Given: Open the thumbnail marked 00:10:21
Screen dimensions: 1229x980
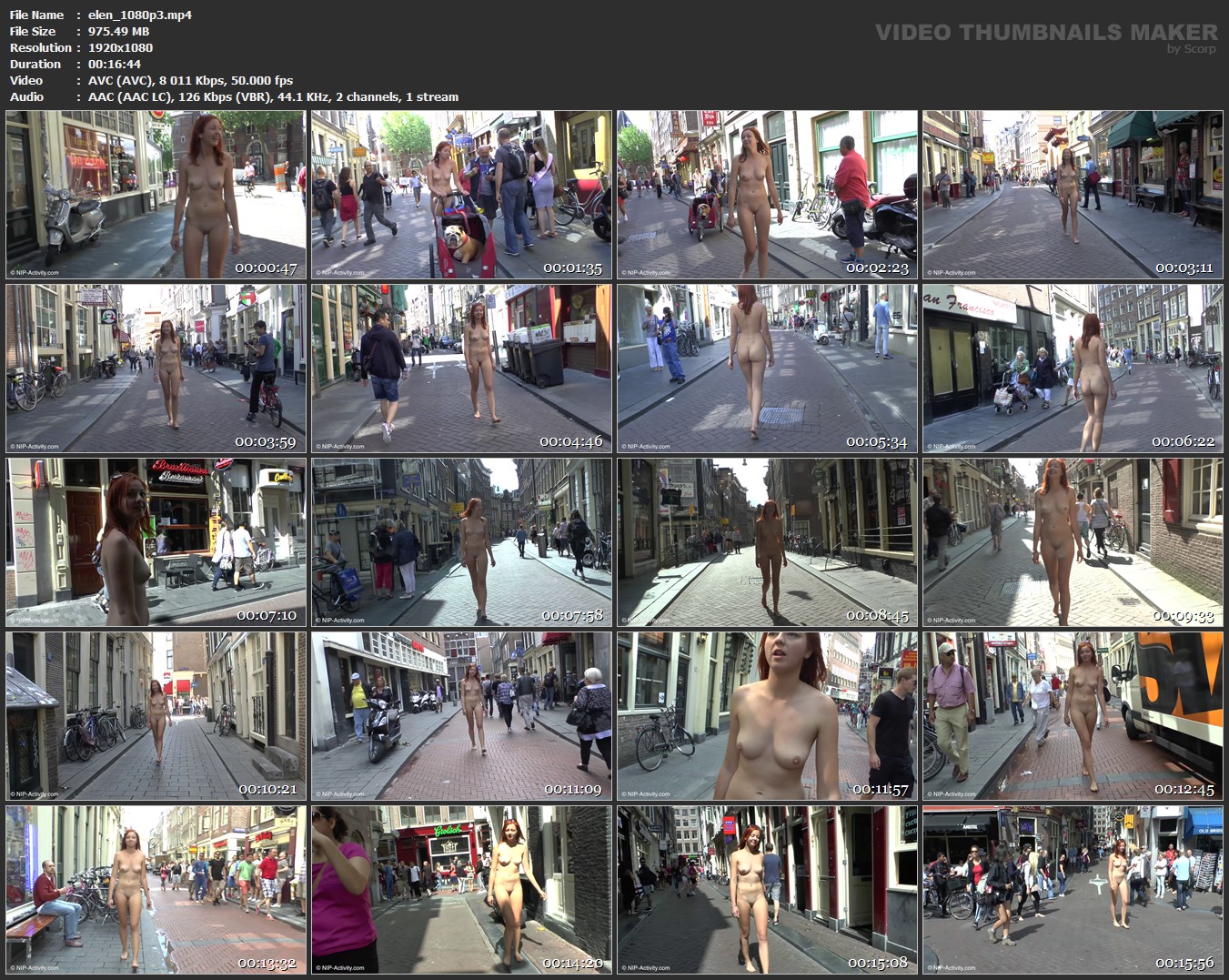Looking at the screenshot, I should pos(156,716).
